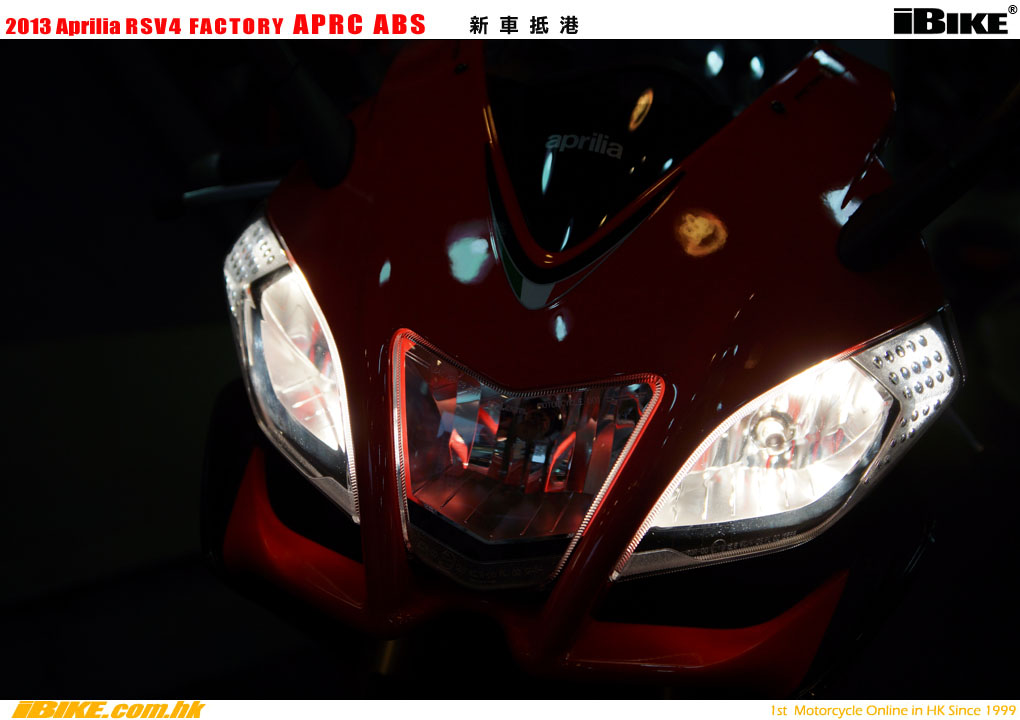Click the orange light reflection on the fairing
Image resolution: width=1020 pixels, height=720 pixels.
700,232
